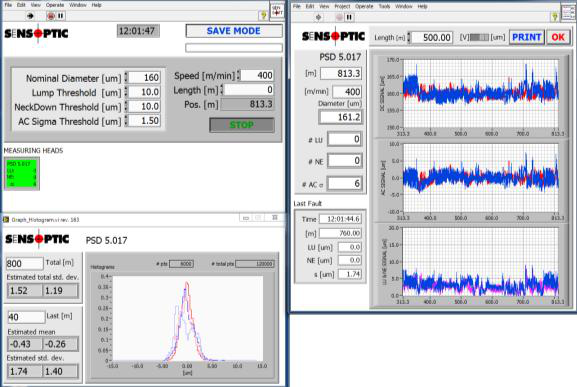The height and width of the screenshot is (387, 577).
Task: Click Length [m] stepper in PSD graph window
Action: click(x=409, y=38)
